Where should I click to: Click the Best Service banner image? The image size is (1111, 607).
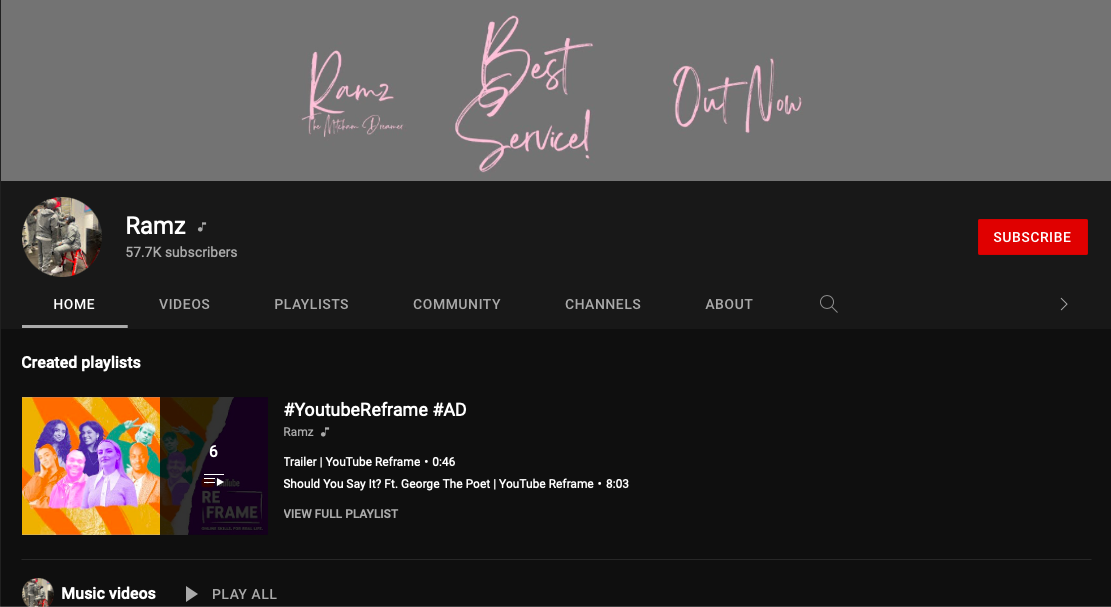point(556,91)
